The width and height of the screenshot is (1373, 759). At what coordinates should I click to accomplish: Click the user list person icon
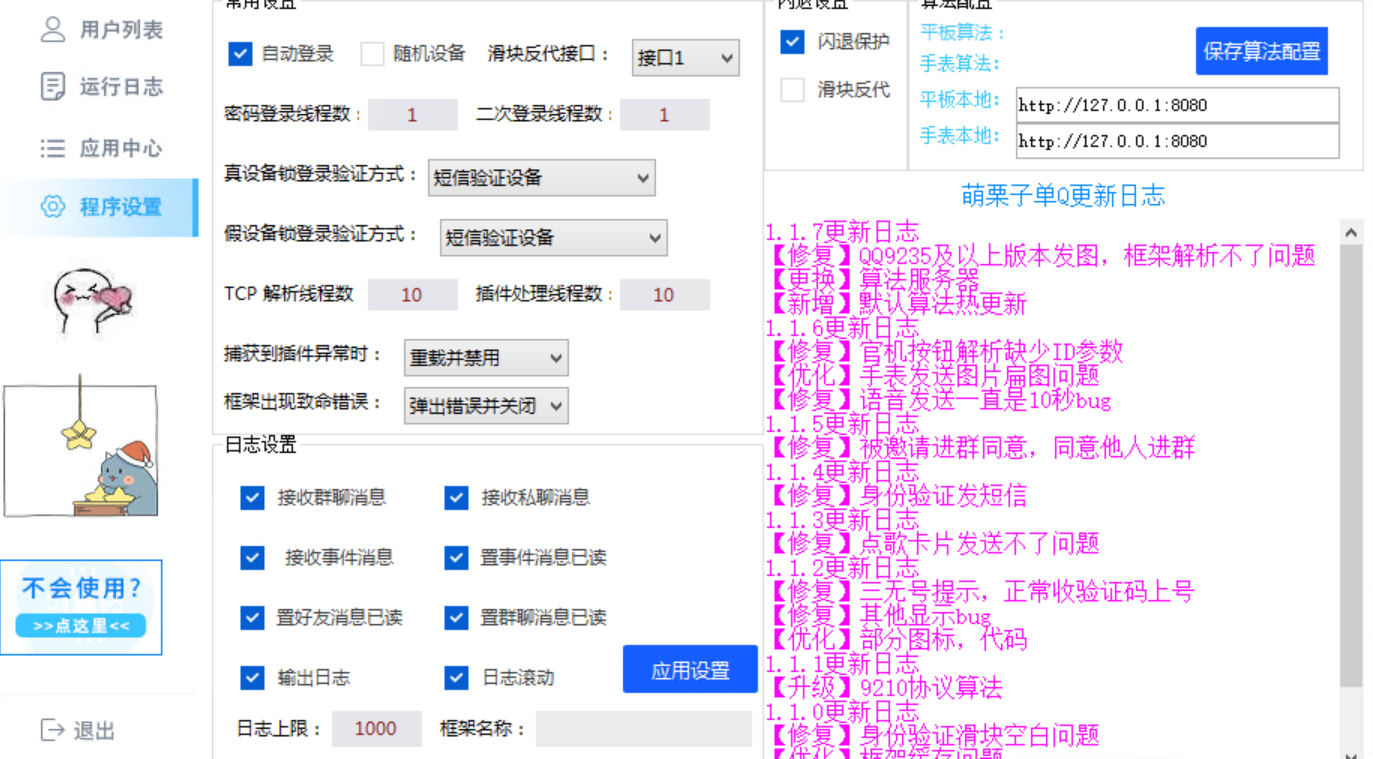click(53, 29)
